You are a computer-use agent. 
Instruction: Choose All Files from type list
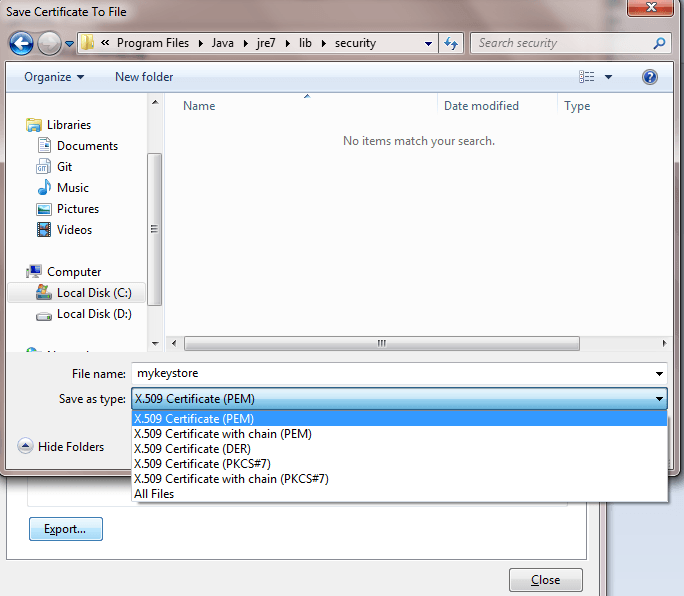pos(399,494)
